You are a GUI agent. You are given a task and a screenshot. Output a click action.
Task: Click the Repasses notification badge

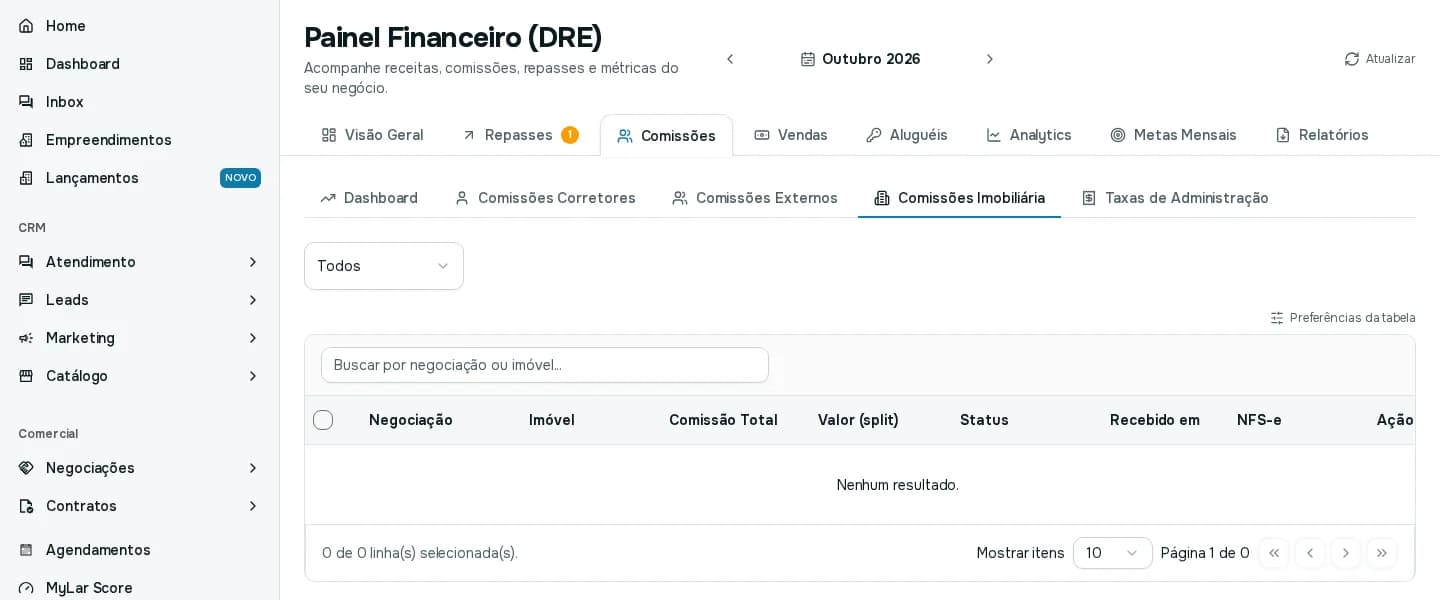[570, 135]
